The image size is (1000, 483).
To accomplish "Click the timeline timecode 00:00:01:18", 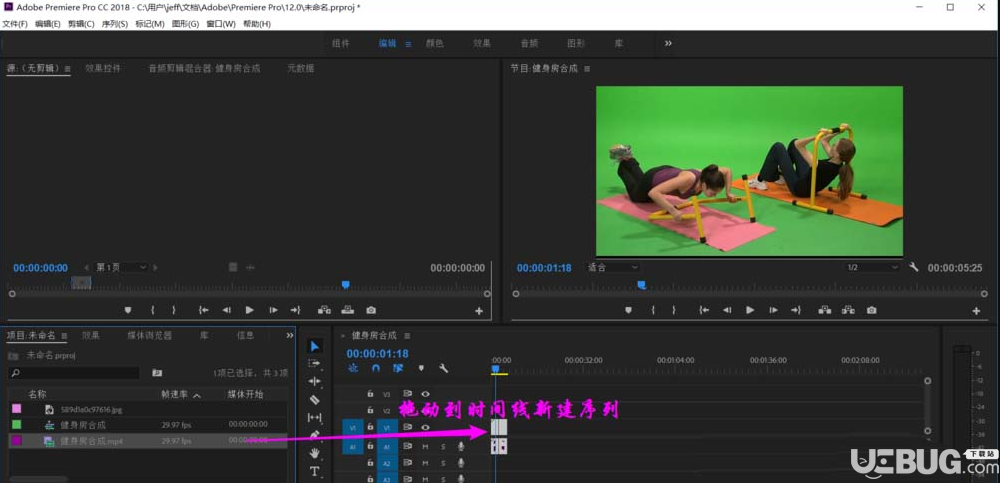I will (x=378, y=353).
